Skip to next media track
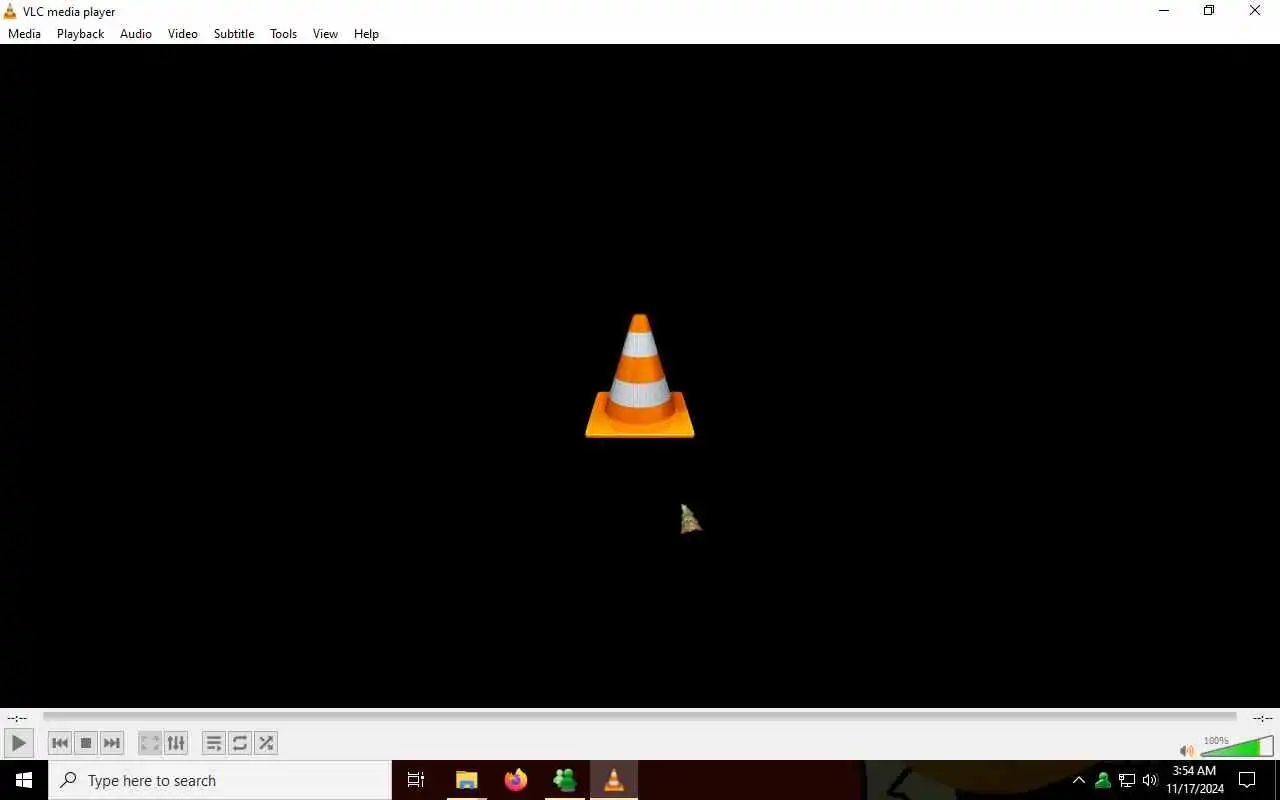The height and width of the screenshot is (800, 1280). 112,743
